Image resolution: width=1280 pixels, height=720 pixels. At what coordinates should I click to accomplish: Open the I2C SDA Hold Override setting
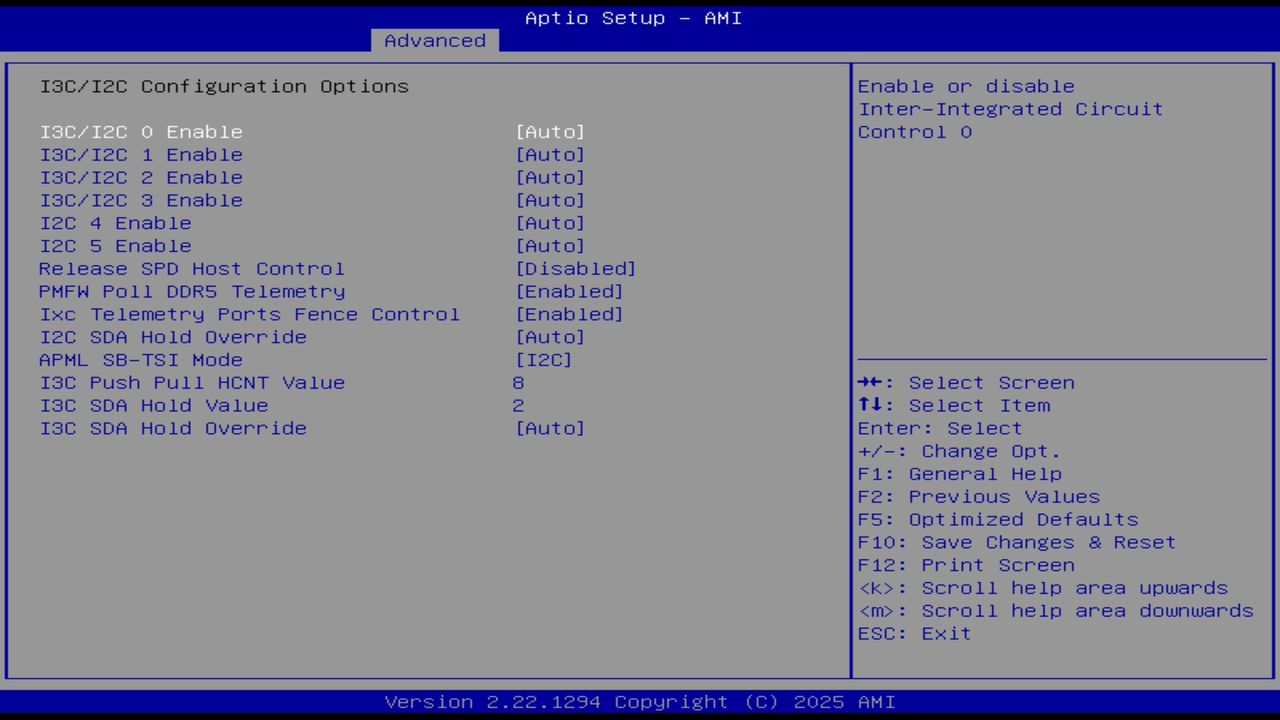pos(172,337)
